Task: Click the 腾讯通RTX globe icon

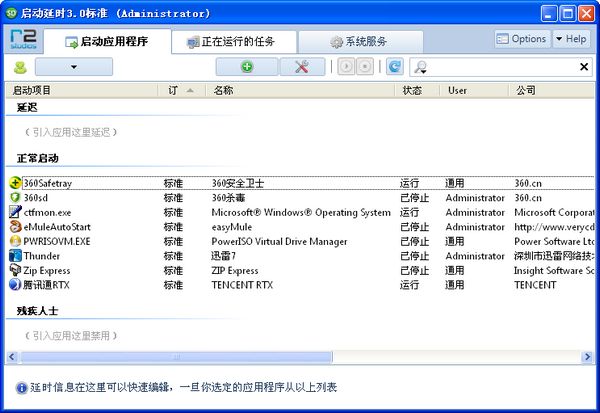Action: 15,285
